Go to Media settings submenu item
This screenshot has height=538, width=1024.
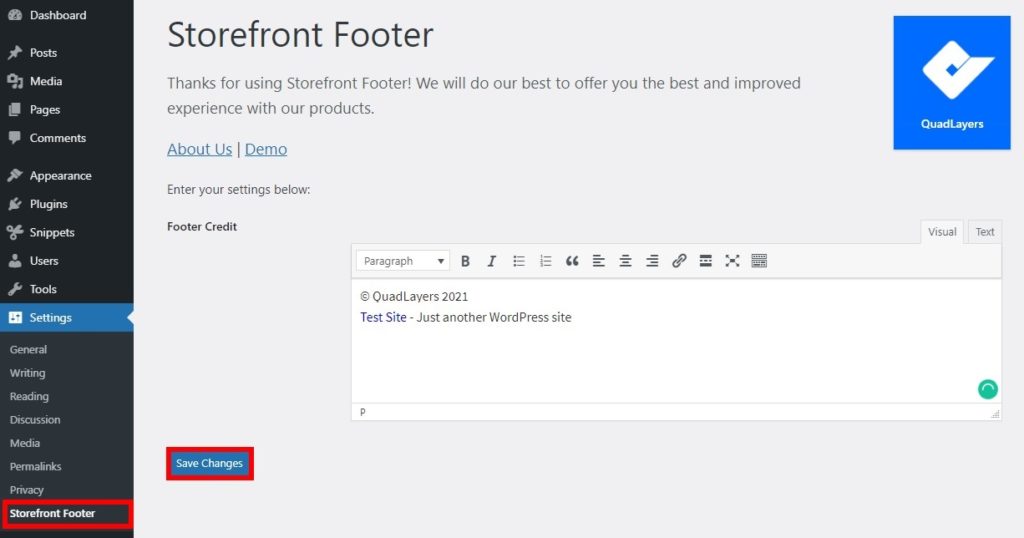click(25, 443)
